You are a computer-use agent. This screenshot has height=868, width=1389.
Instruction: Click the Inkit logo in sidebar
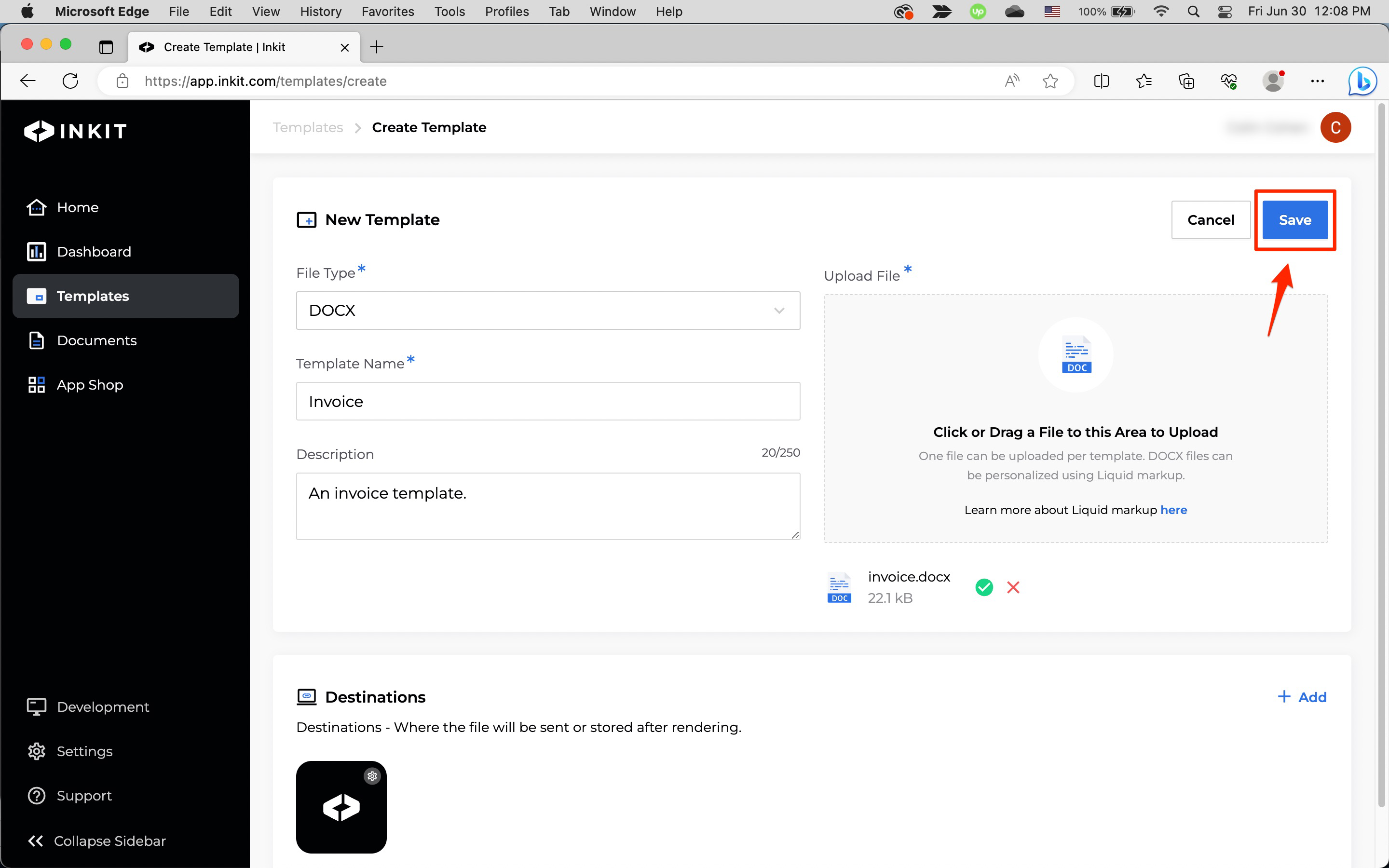pos(75,131)
